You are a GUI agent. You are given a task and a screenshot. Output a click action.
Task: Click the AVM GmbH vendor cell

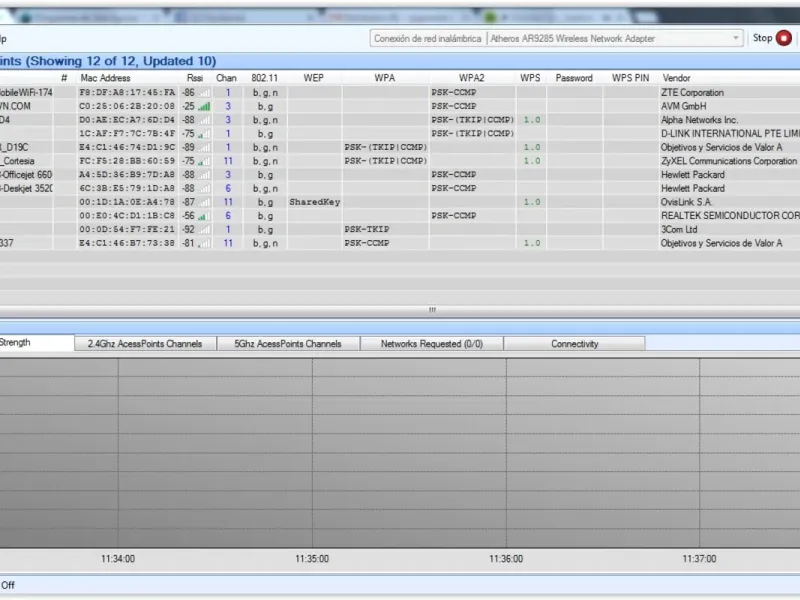click(684, 107)
